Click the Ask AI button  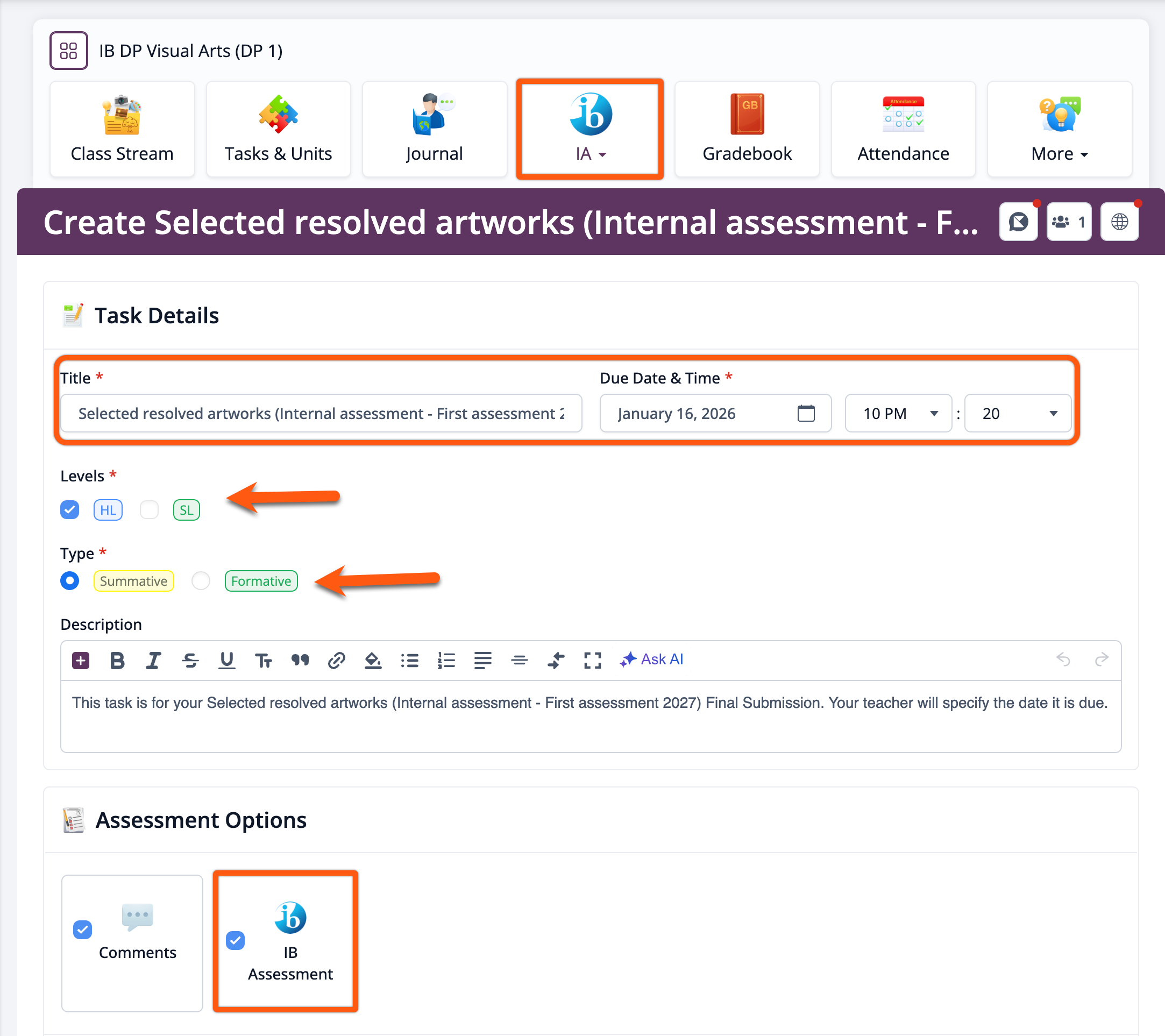coord(651,659)
